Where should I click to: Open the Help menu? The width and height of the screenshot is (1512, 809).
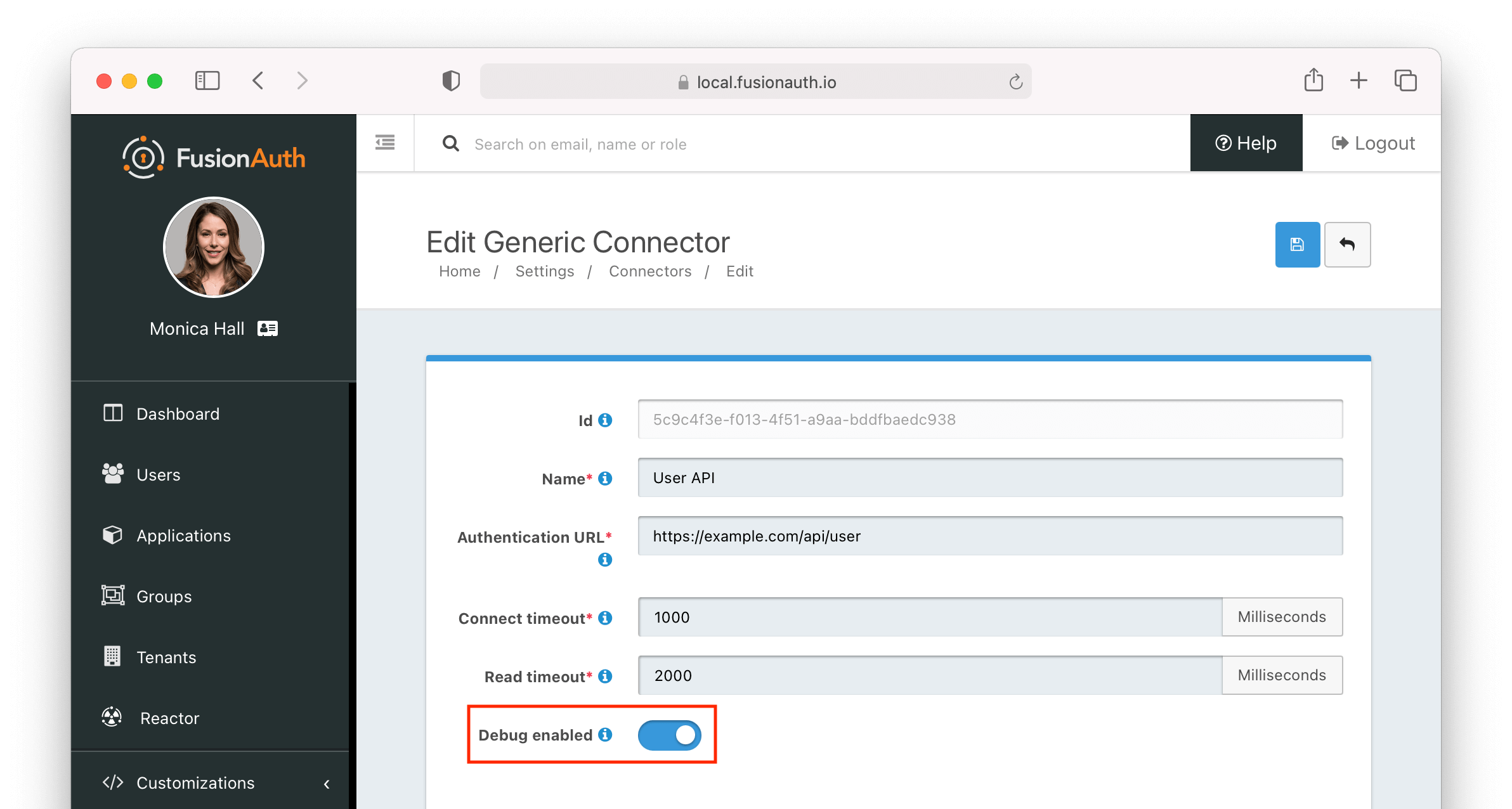[x=1245, y=143]
